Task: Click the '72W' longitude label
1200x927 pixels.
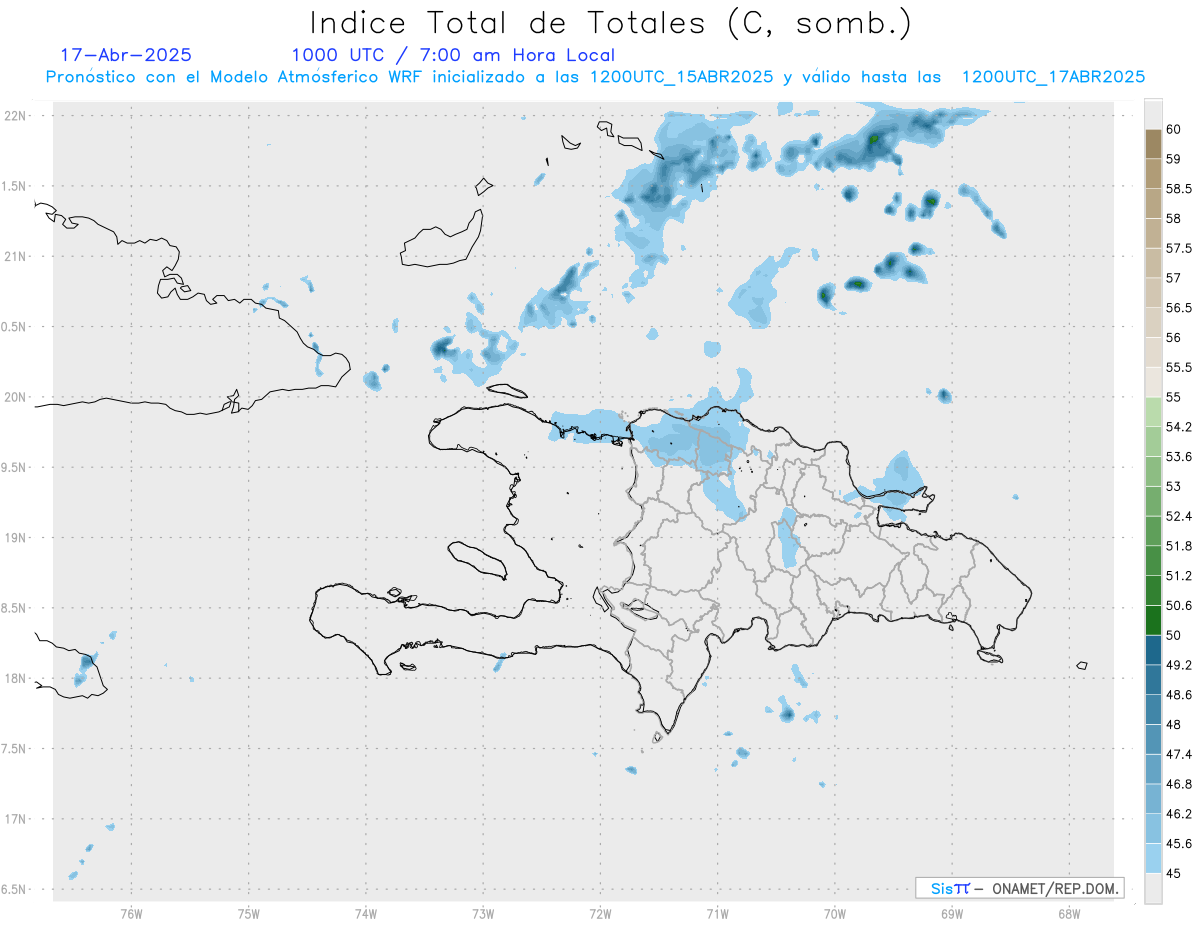Action: (x=600, y=914)
